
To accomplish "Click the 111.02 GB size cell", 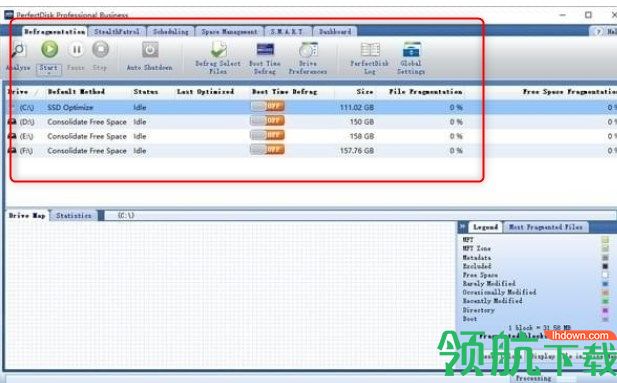I will click(357, 107).
